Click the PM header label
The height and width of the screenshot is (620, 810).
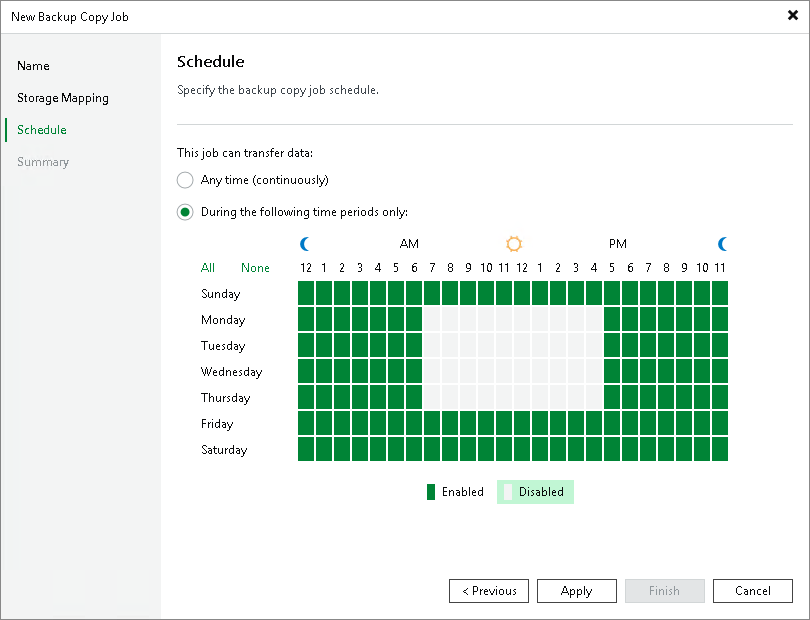(618, 244)
